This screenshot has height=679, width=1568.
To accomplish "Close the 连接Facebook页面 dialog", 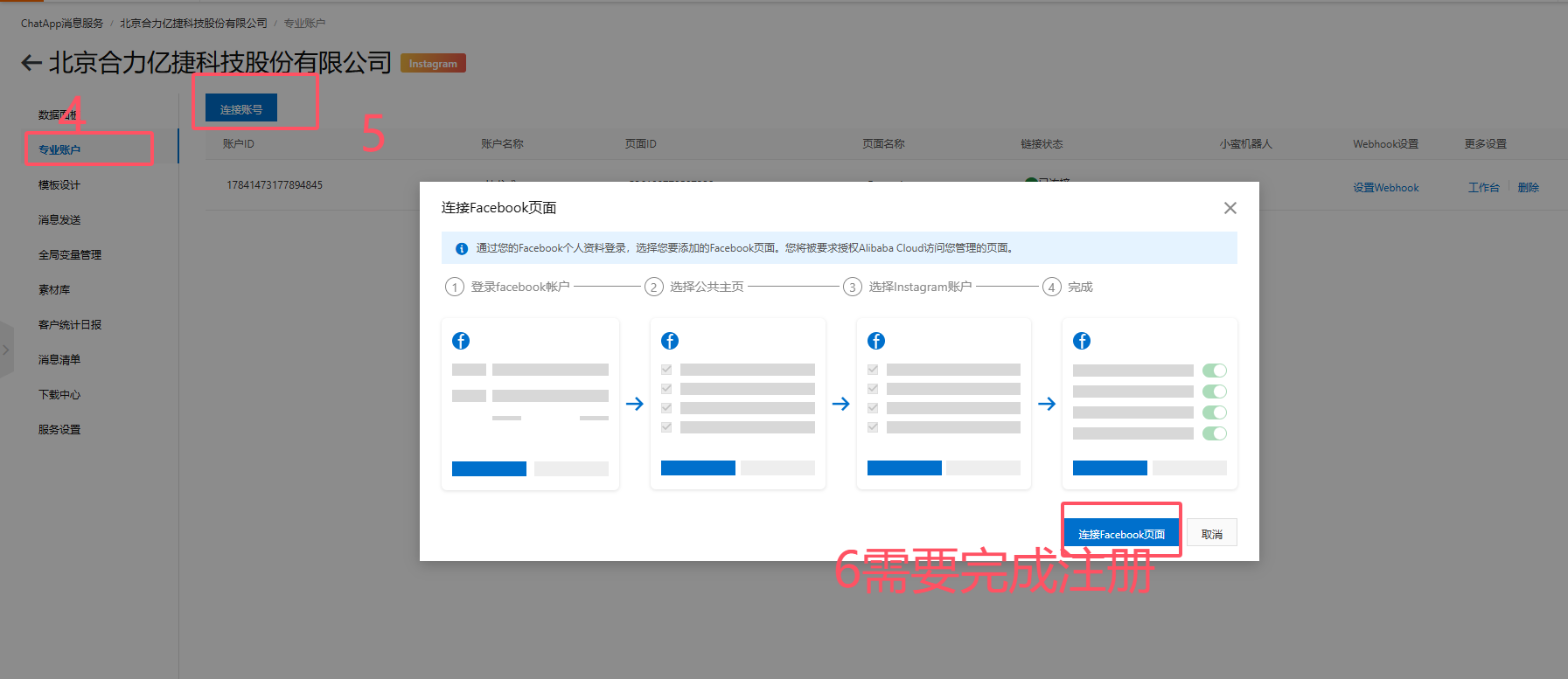I will point(1230,208).
